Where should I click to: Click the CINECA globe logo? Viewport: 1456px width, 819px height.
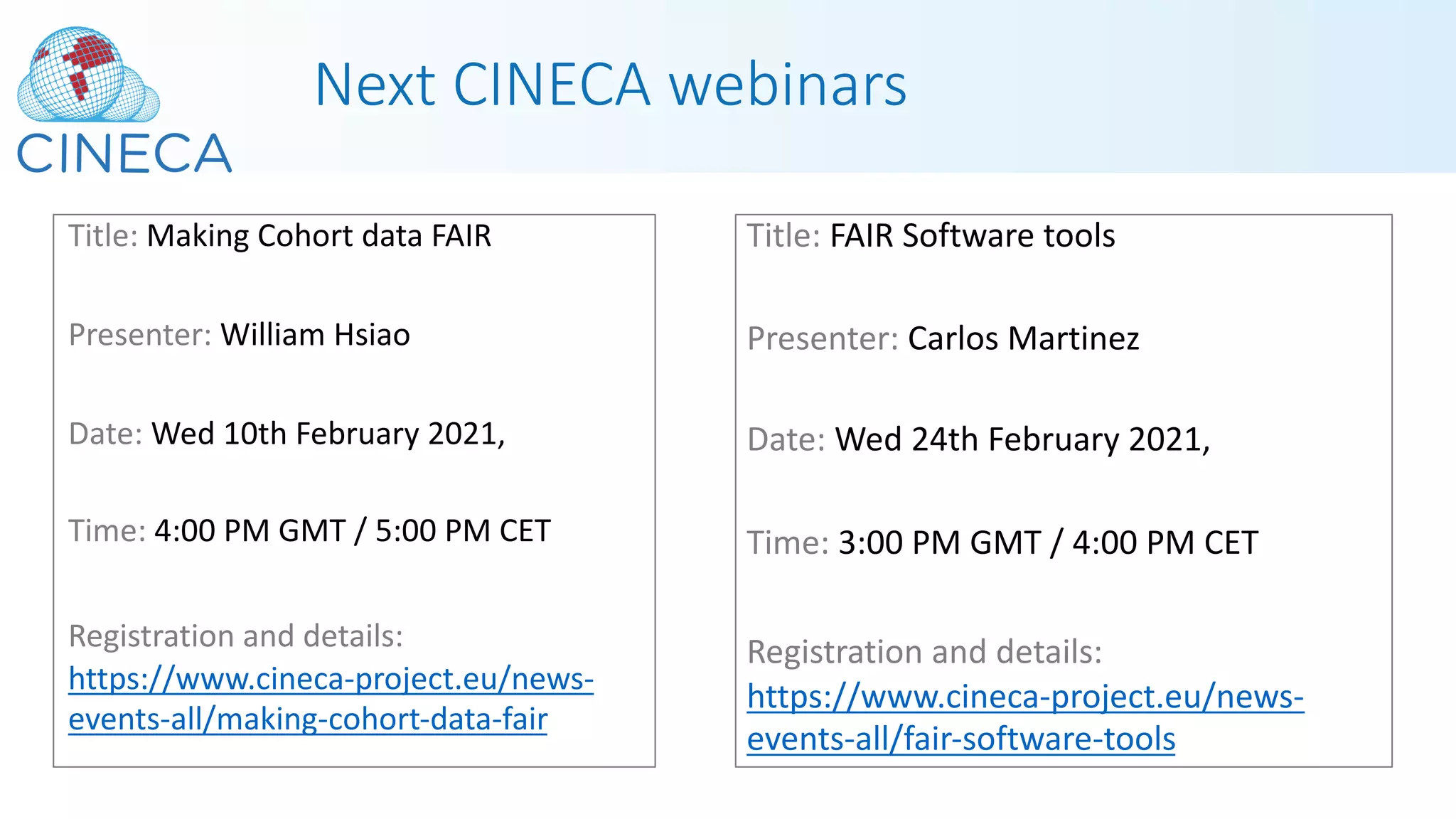click(88, 74)
